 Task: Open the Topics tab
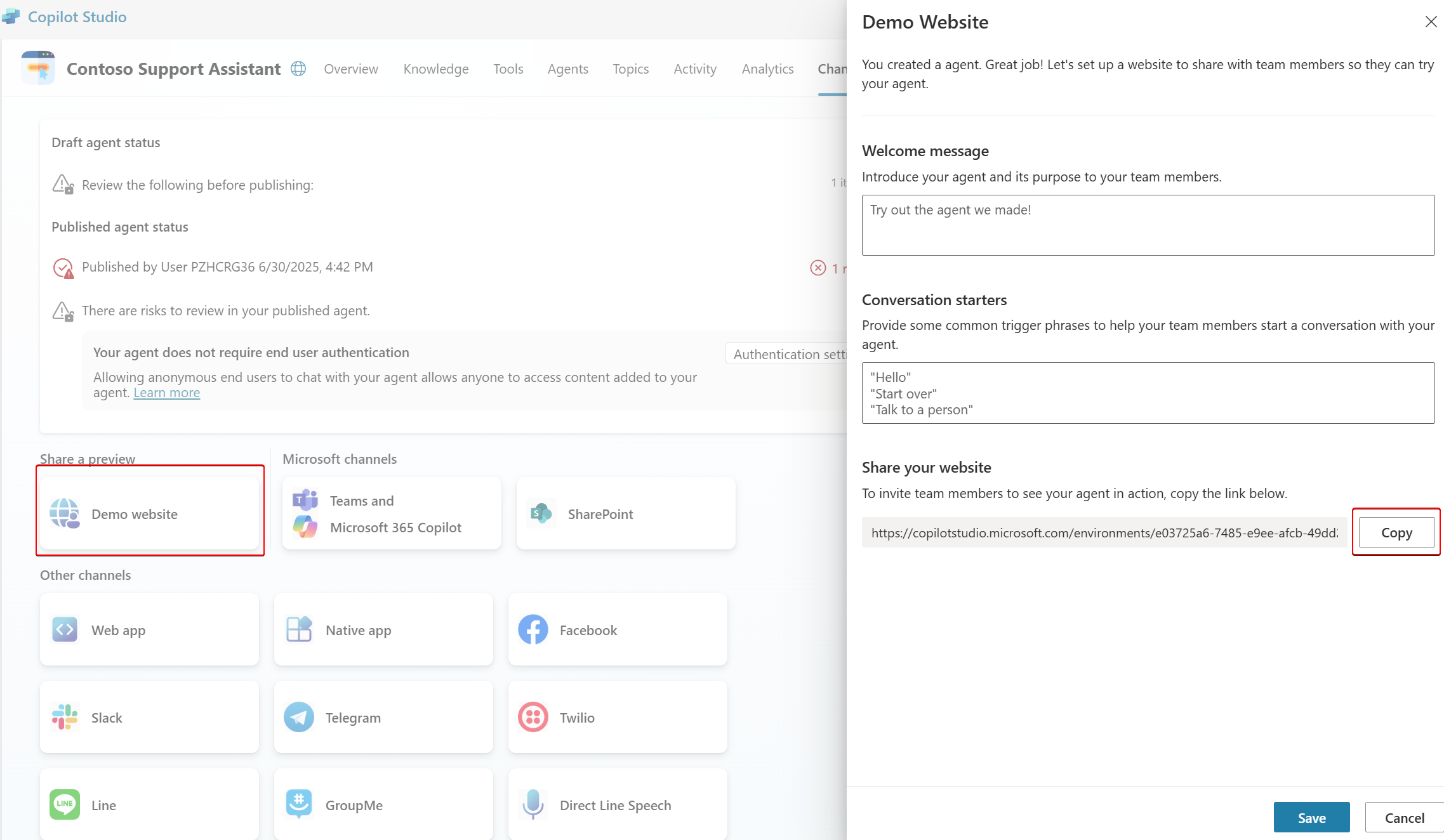point(630,69)
